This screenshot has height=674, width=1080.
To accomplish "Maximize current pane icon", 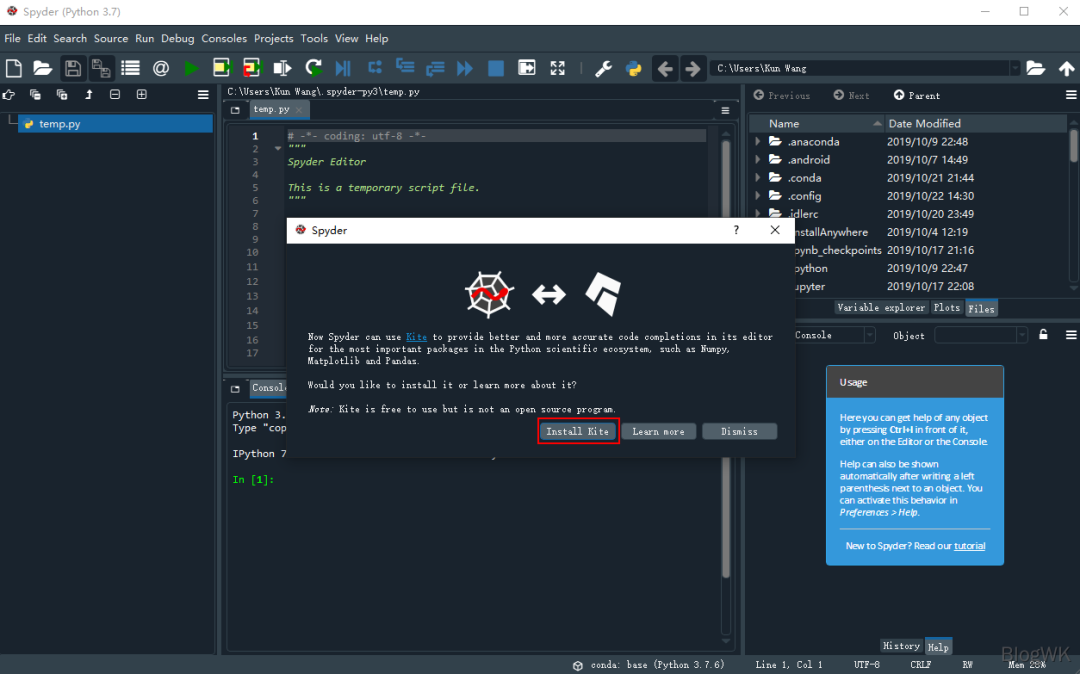I will click(x=526, y=67).
